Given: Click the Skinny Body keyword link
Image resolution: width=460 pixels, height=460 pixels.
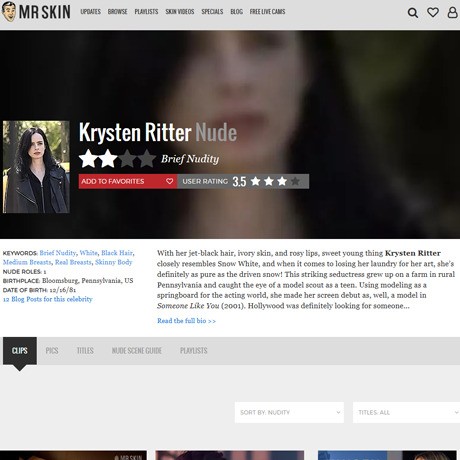Looking at the screenshot, I should 114,262.
